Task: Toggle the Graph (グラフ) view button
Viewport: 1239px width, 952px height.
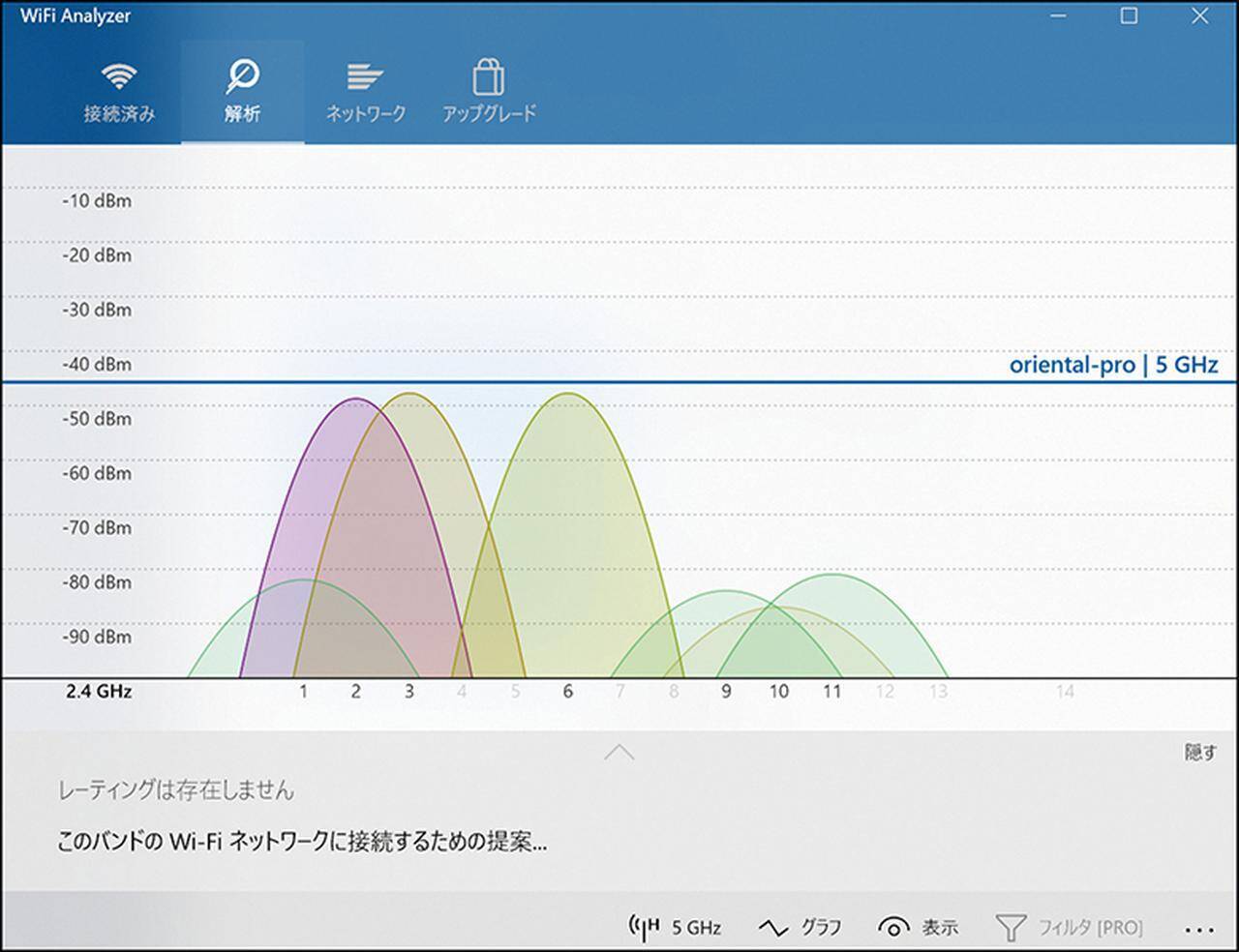Action: (x=800, y=927)
